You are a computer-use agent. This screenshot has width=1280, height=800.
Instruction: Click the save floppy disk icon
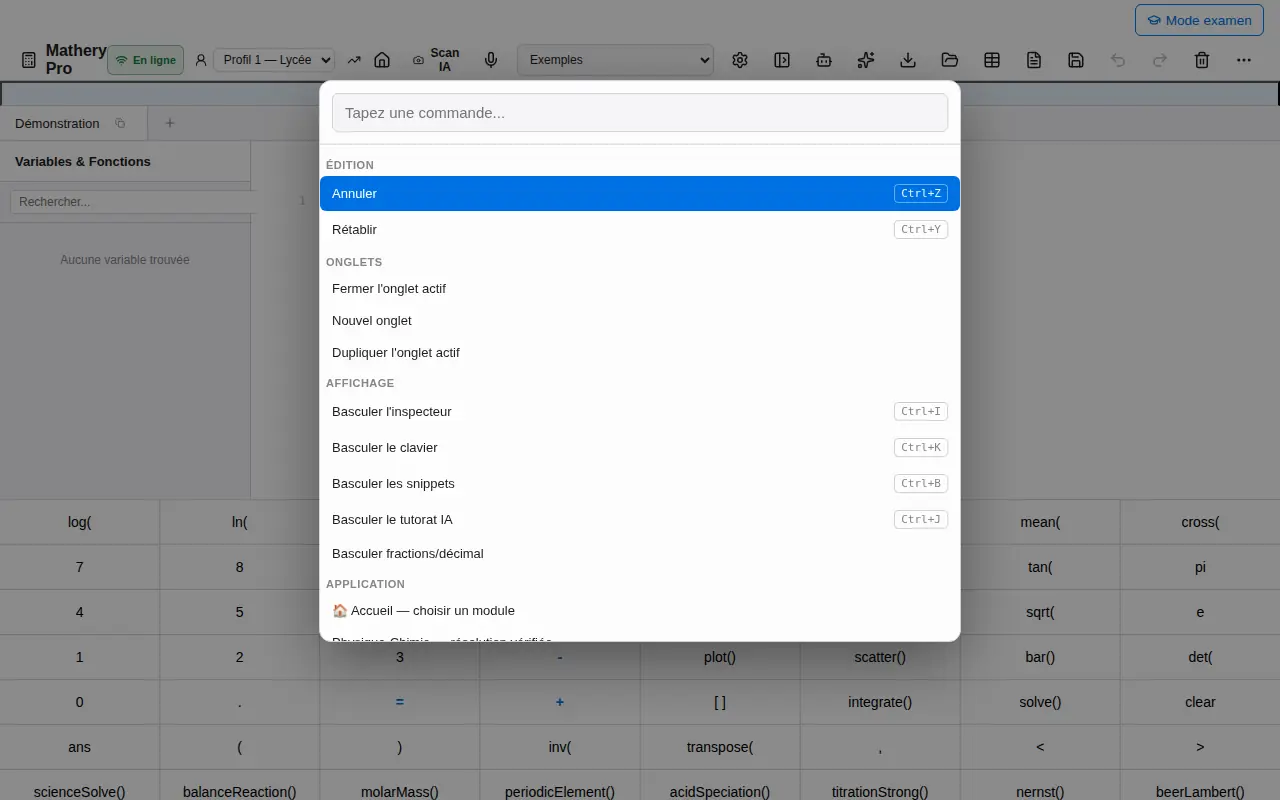click(x=1076, y=60)
